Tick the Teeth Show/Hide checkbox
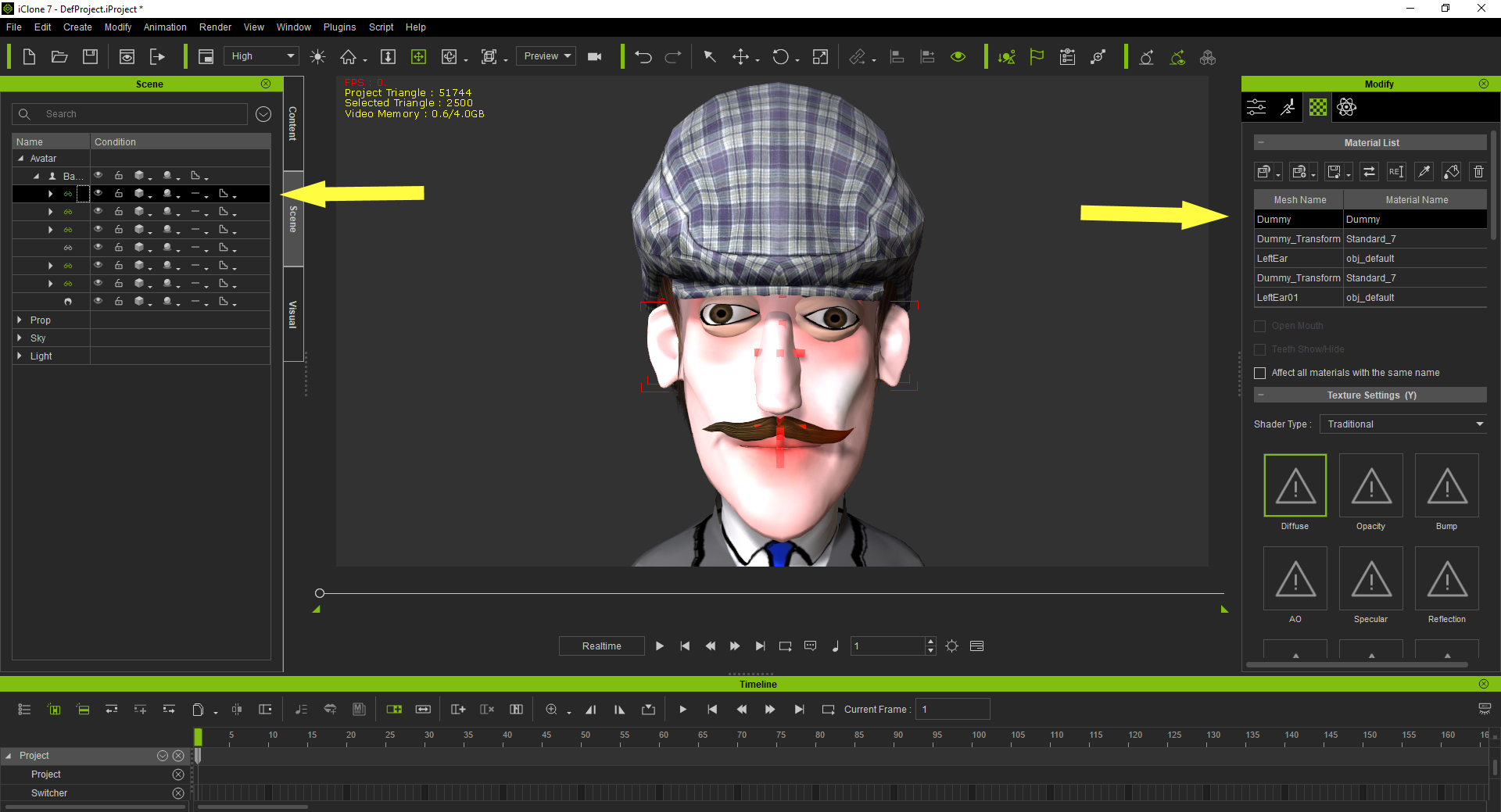The width and height of the screenshot is (1501, 812). coord(1259,349)
